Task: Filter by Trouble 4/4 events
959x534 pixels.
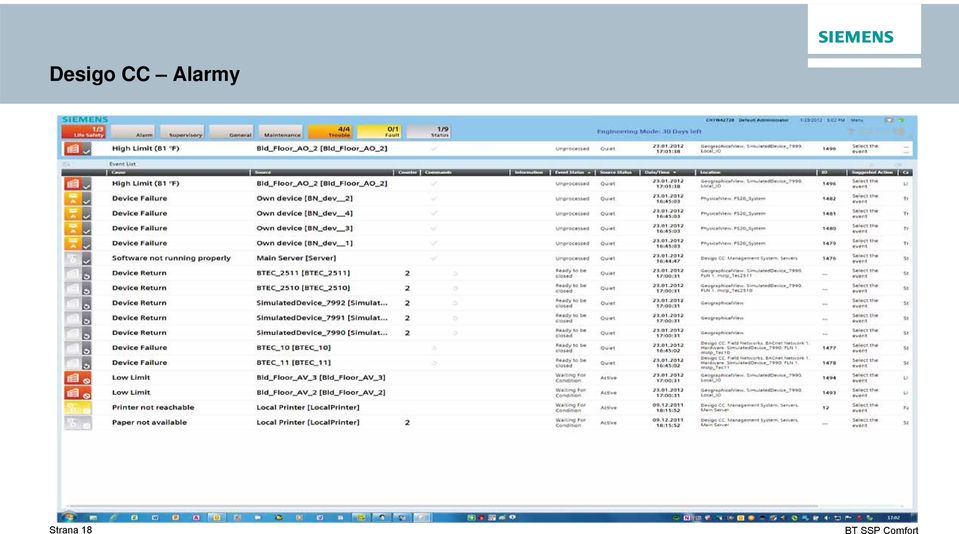Action: point(330,132)
